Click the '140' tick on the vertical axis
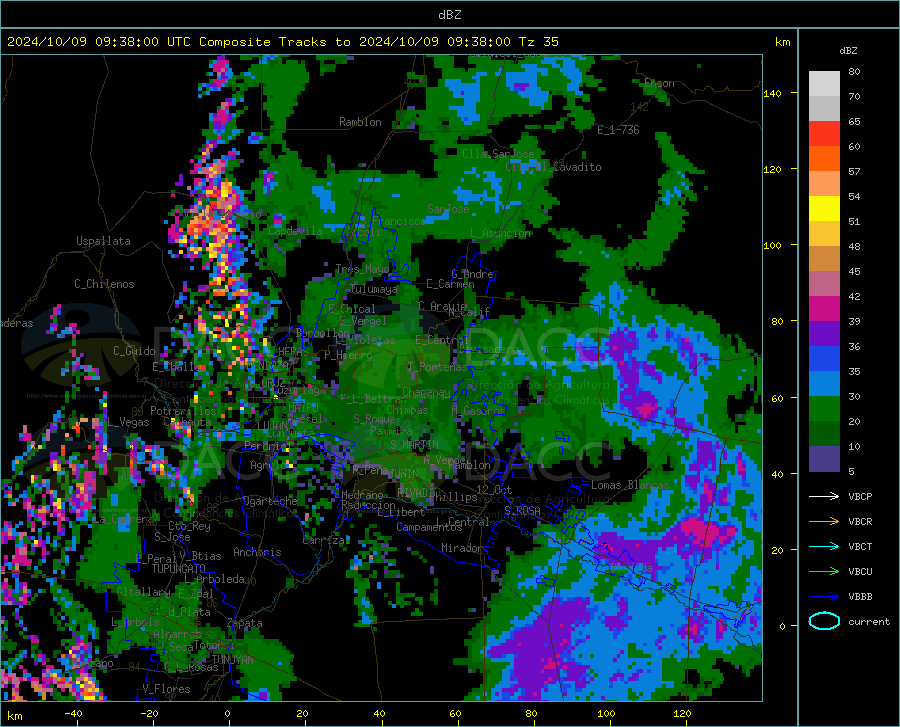Image resolution: width=900 pixels, height=727 pixels. (x=772, y=94)
